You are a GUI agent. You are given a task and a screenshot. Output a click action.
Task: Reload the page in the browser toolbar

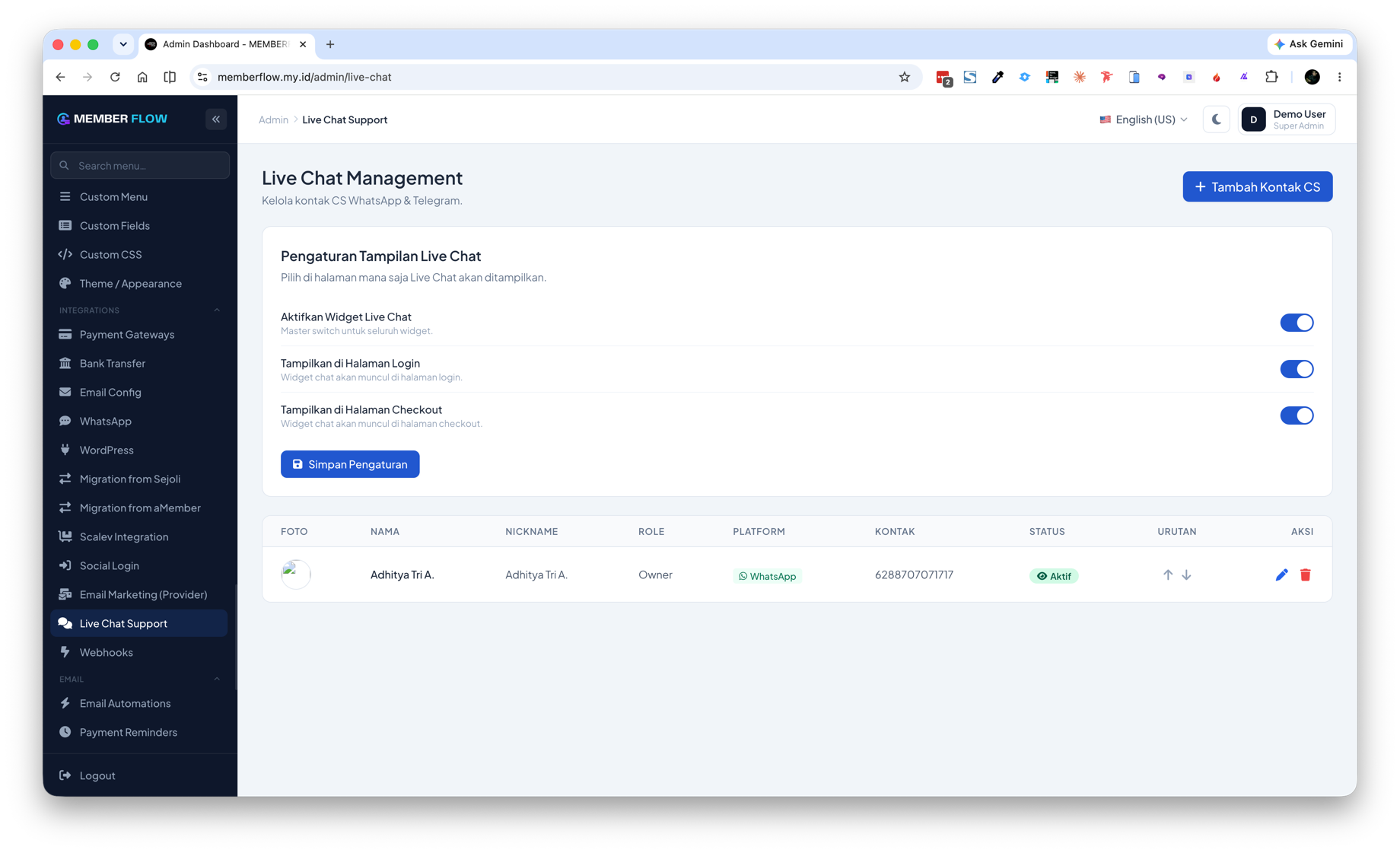coord(115,77)
